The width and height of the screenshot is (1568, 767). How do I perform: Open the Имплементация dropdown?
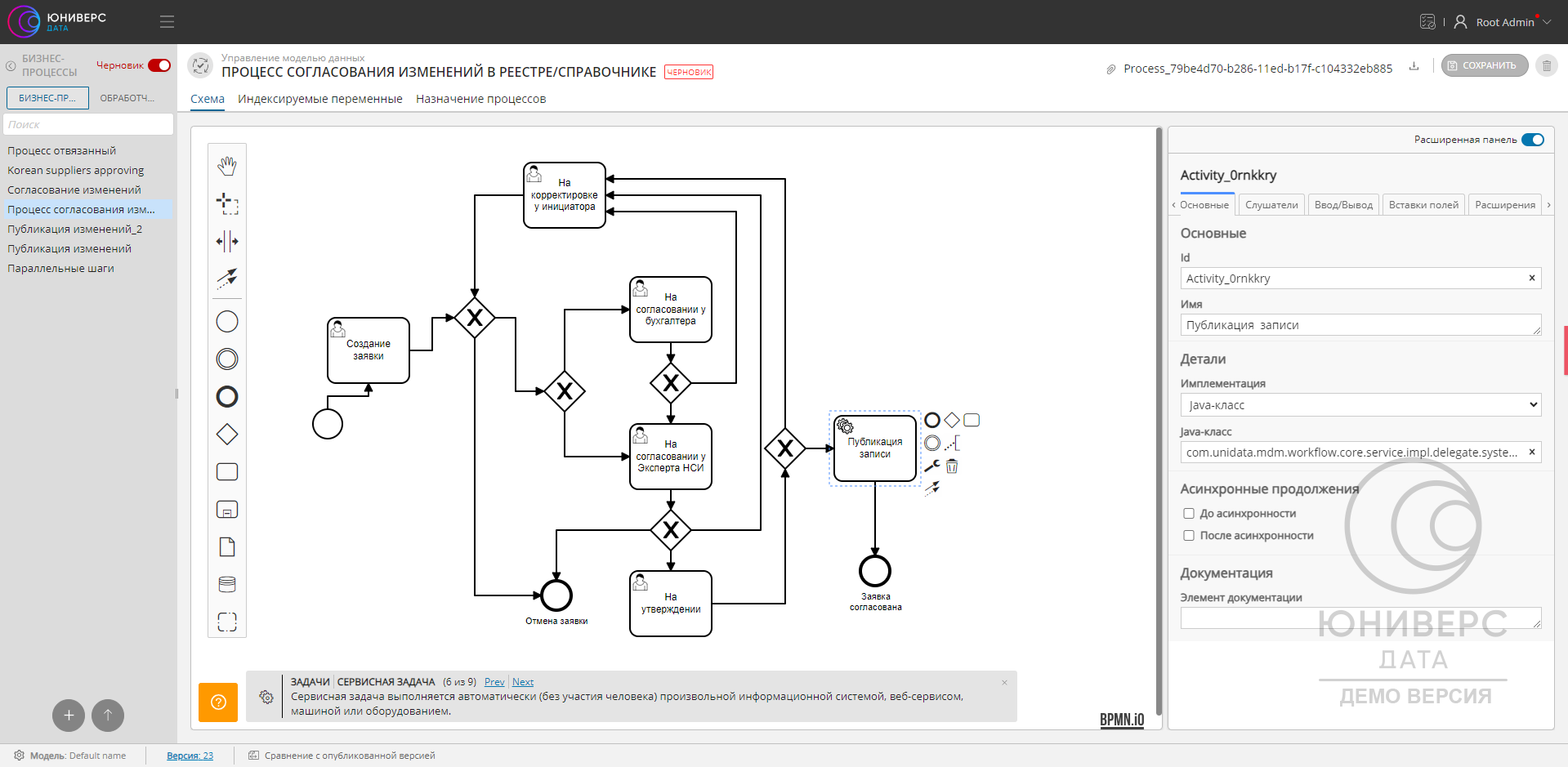[x=1360, y=405]
